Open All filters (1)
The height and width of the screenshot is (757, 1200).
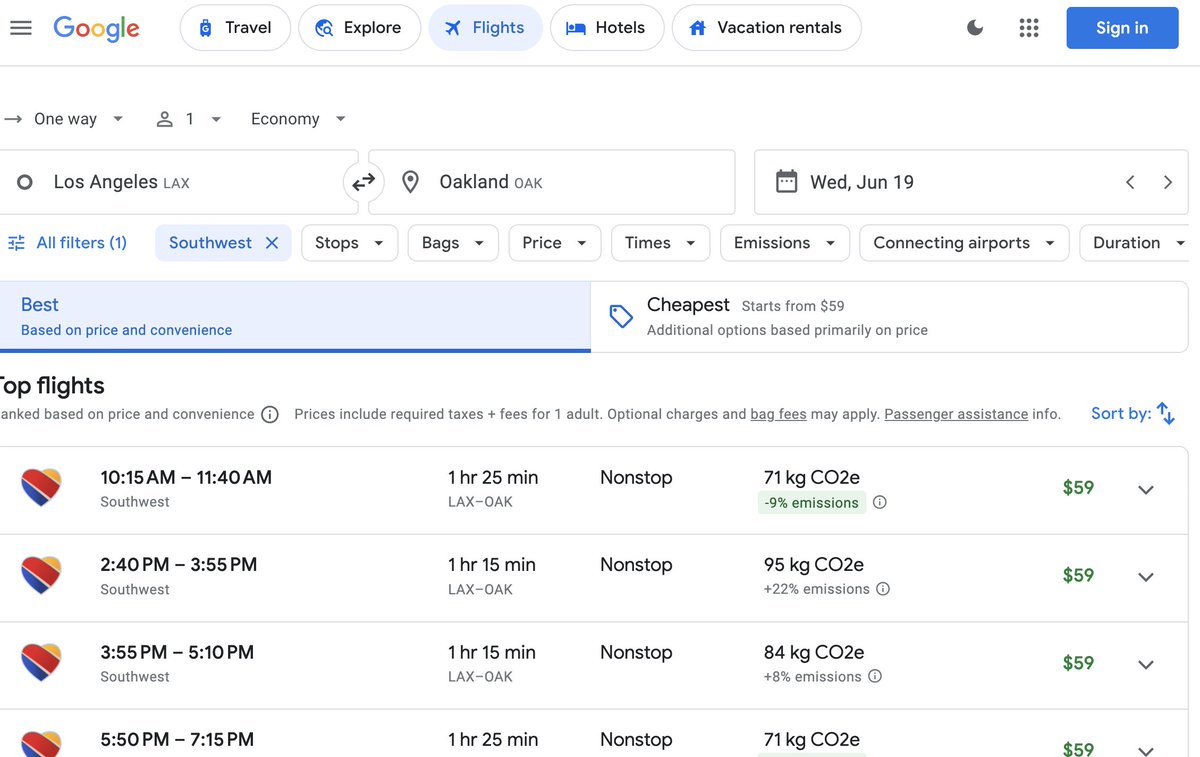[x=67, y=243]
